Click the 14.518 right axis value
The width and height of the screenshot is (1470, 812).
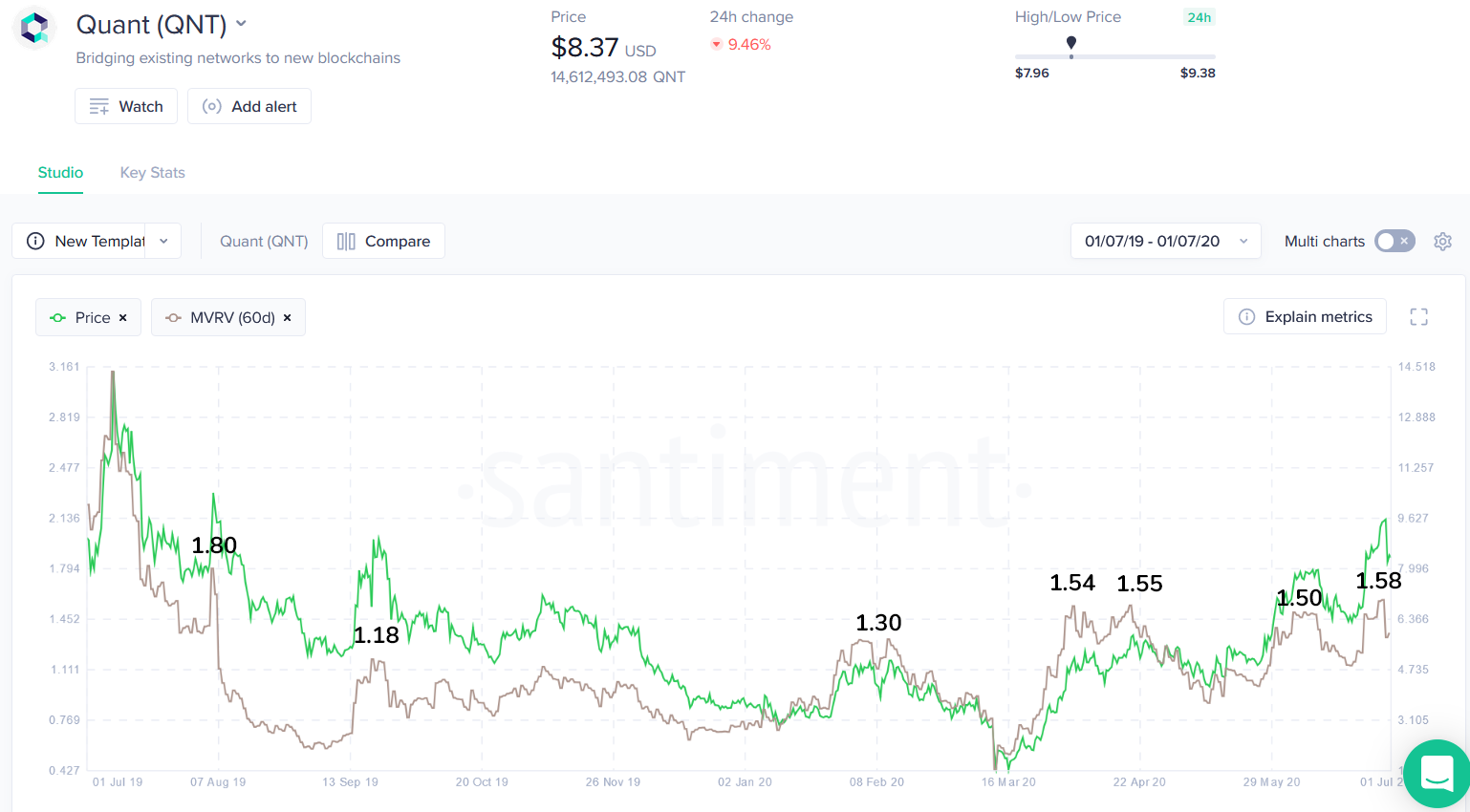[x=1416, y=367]
